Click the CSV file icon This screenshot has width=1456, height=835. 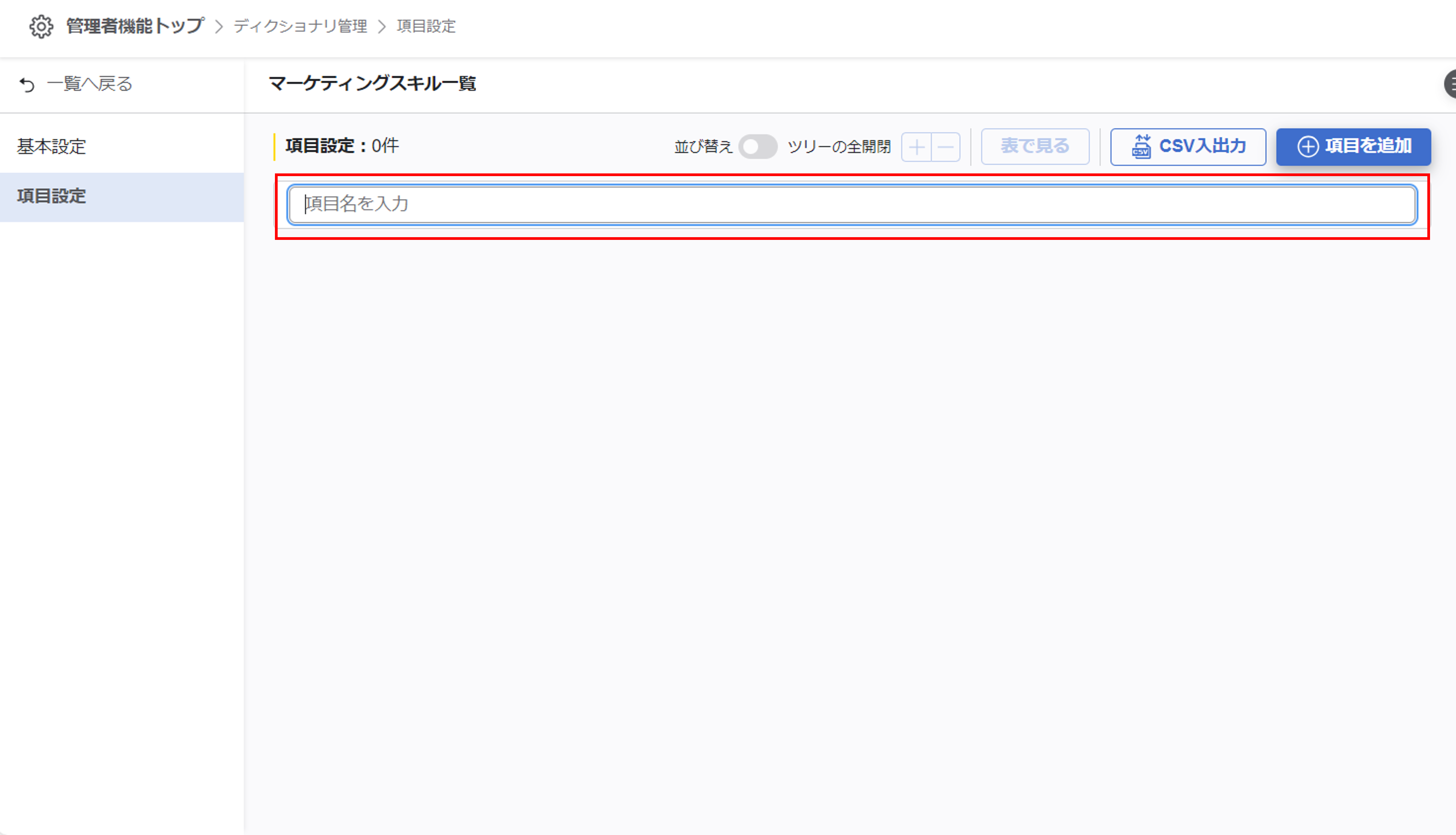[x=1141, y=147]
